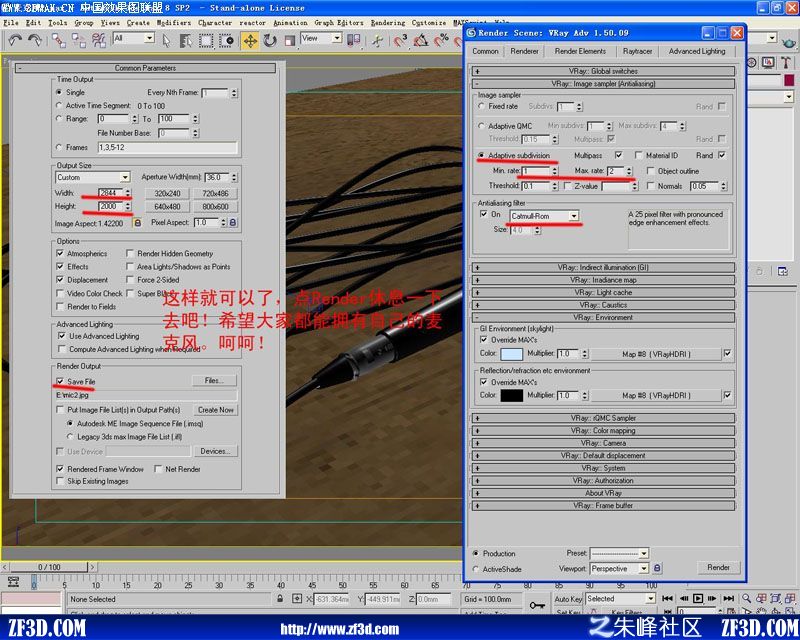Select the Fixed rate sampler radio button
The height and width of the screenshot is (640, 800).
click(x=481, y=106)
